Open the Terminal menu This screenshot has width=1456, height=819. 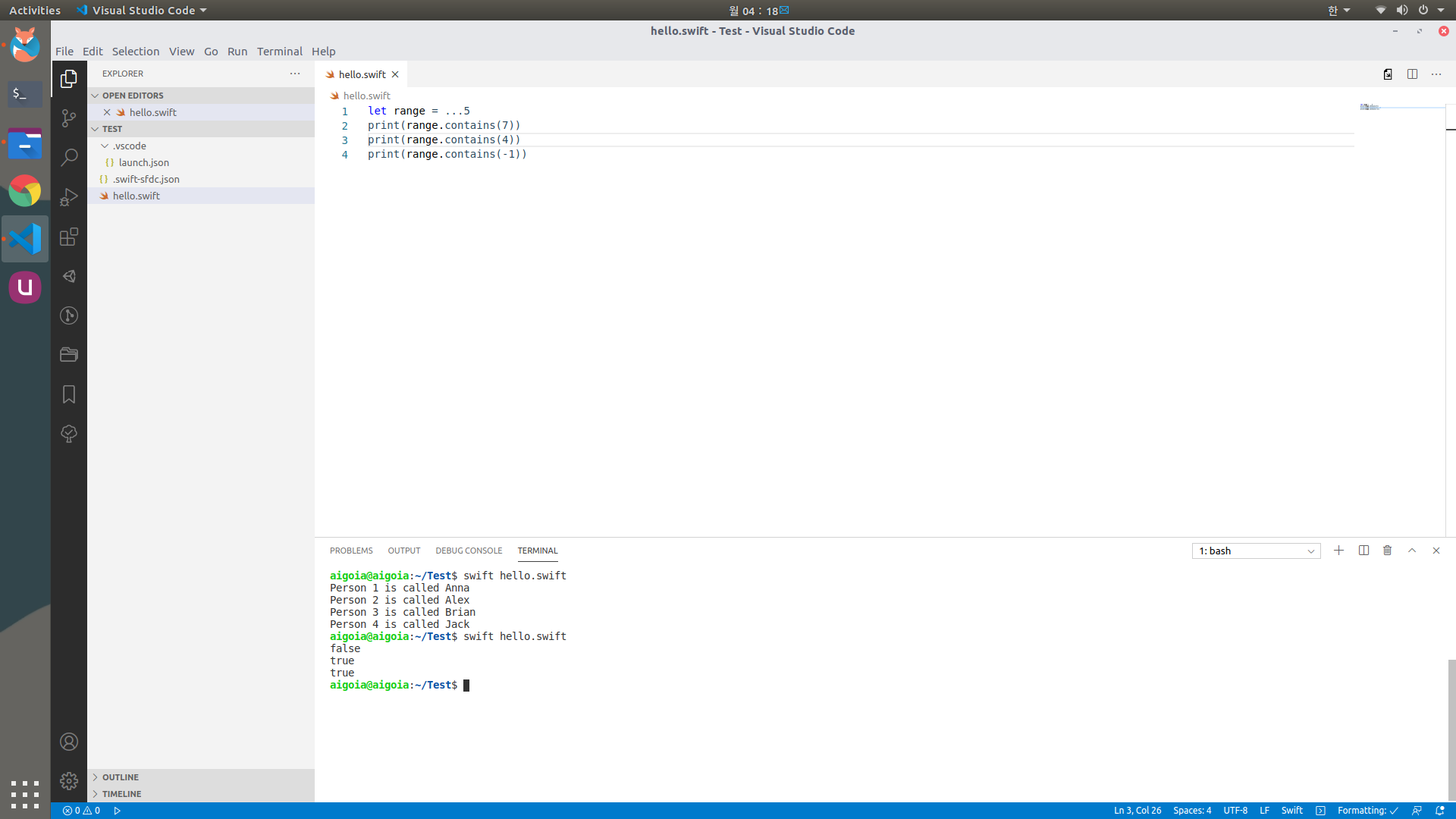[279, 52]
